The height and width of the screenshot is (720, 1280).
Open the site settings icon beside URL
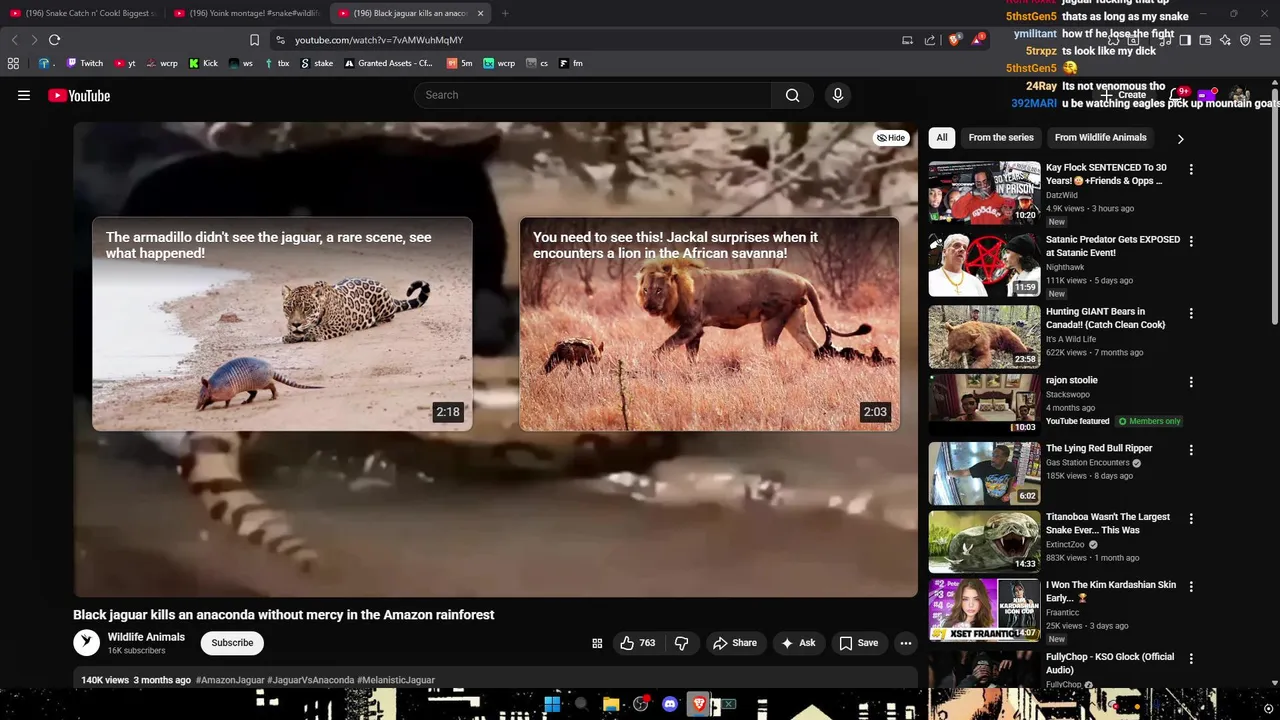tap(281, 40)
